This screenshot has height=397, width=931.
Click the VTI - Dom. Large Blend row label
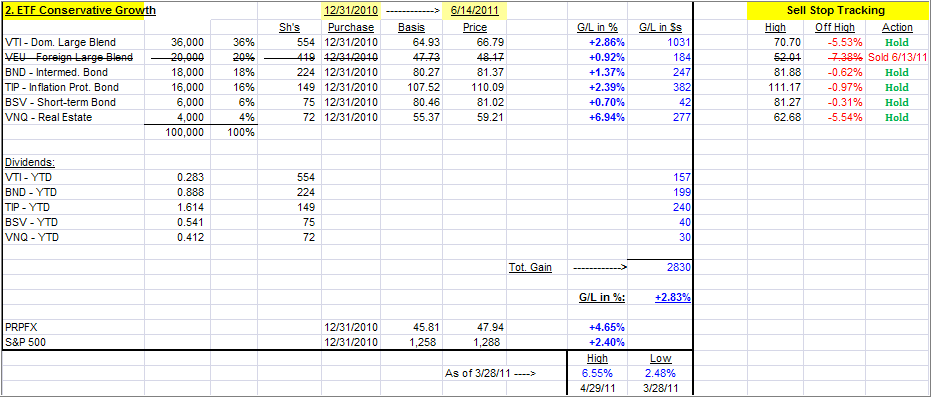click(60, 43)
